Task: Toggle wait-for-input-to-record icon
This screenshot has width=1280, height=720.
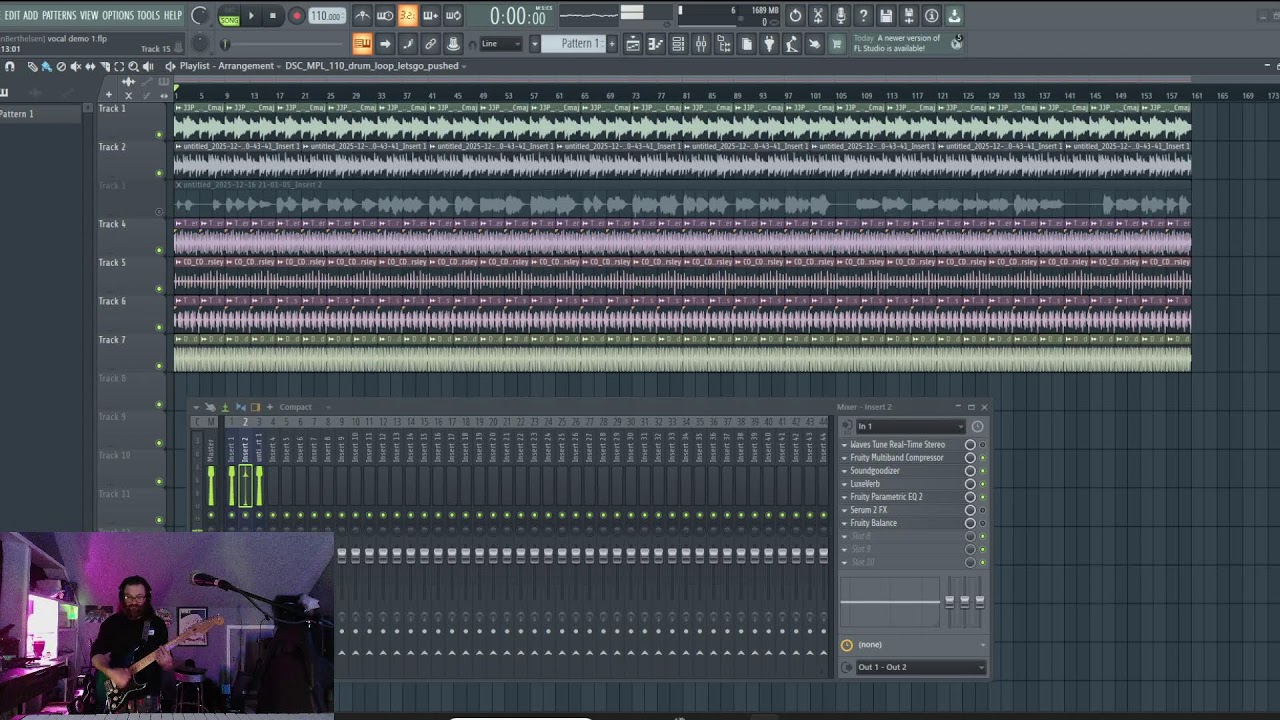Action: click(385, 15)
